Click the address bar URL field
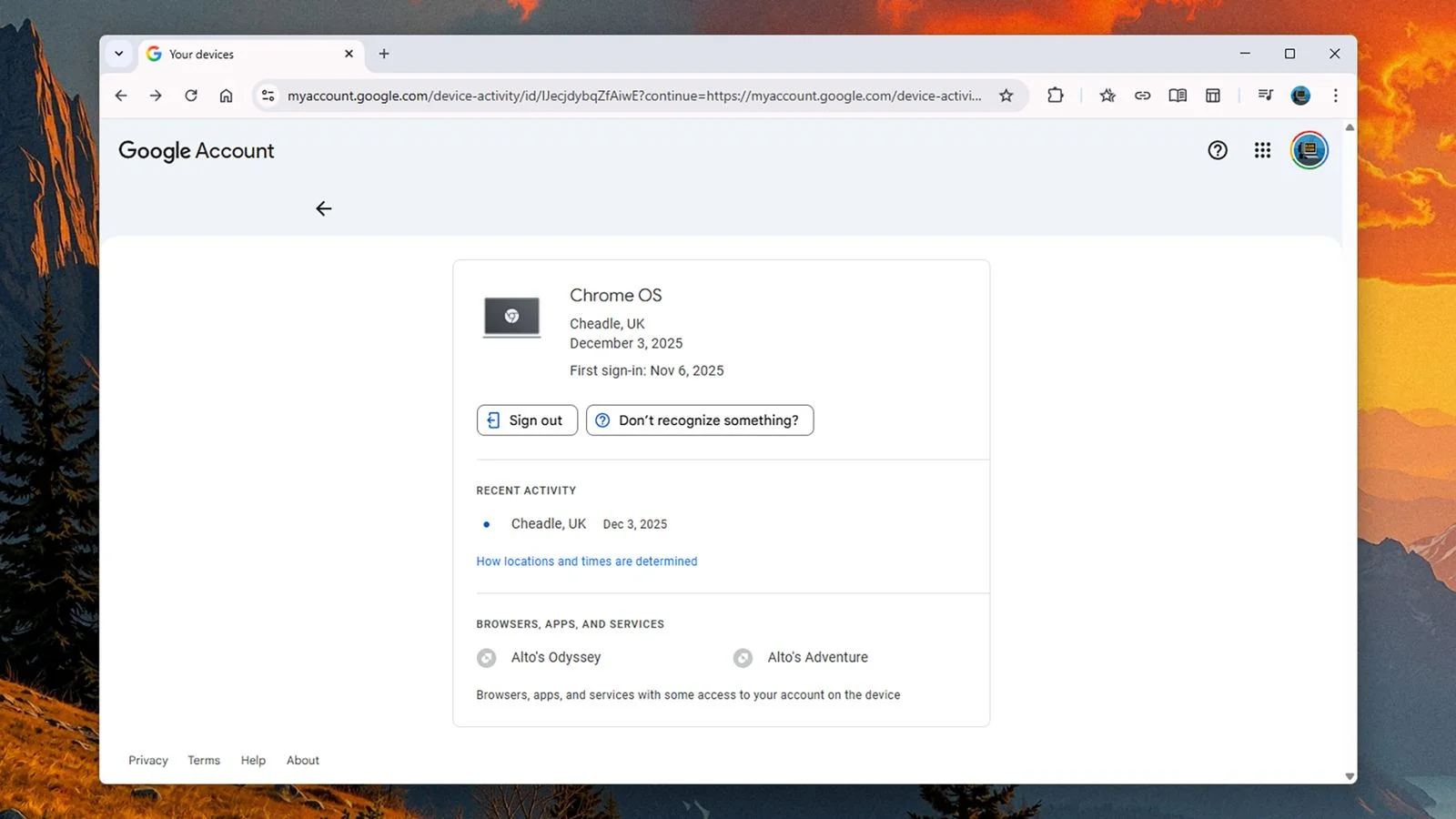The image size is (1456, 819). click(x=634, y=96)
